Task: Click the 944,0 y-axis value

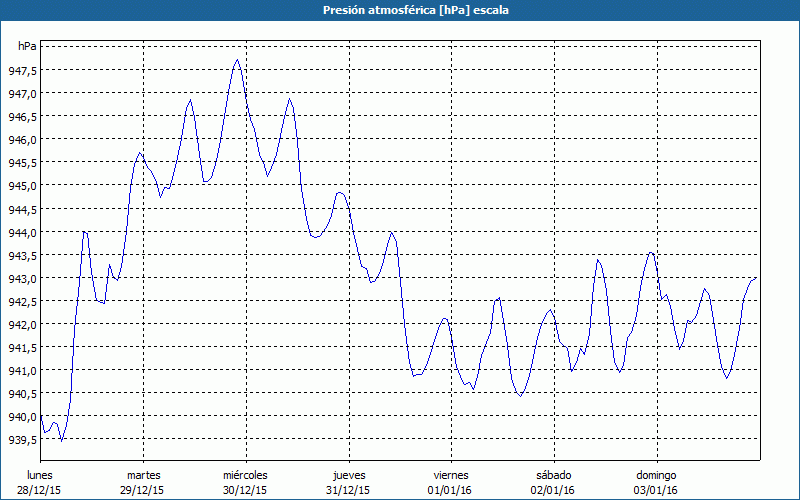Action: coord(21,232)
